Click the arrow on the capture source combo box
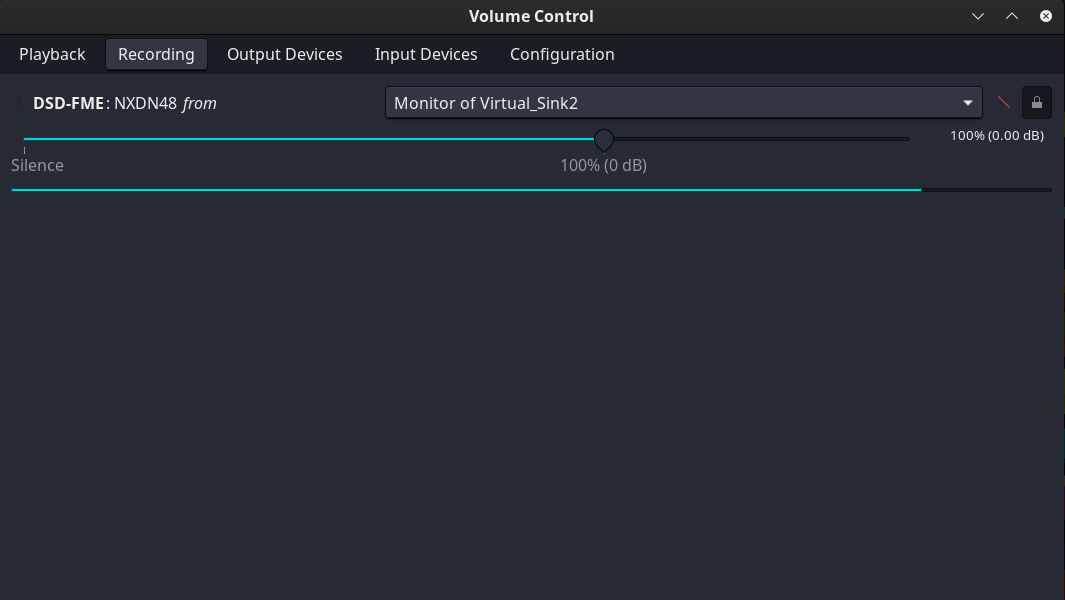Image resolution: width=1065 pixels, height=600 pixels. tap(967, 103)
